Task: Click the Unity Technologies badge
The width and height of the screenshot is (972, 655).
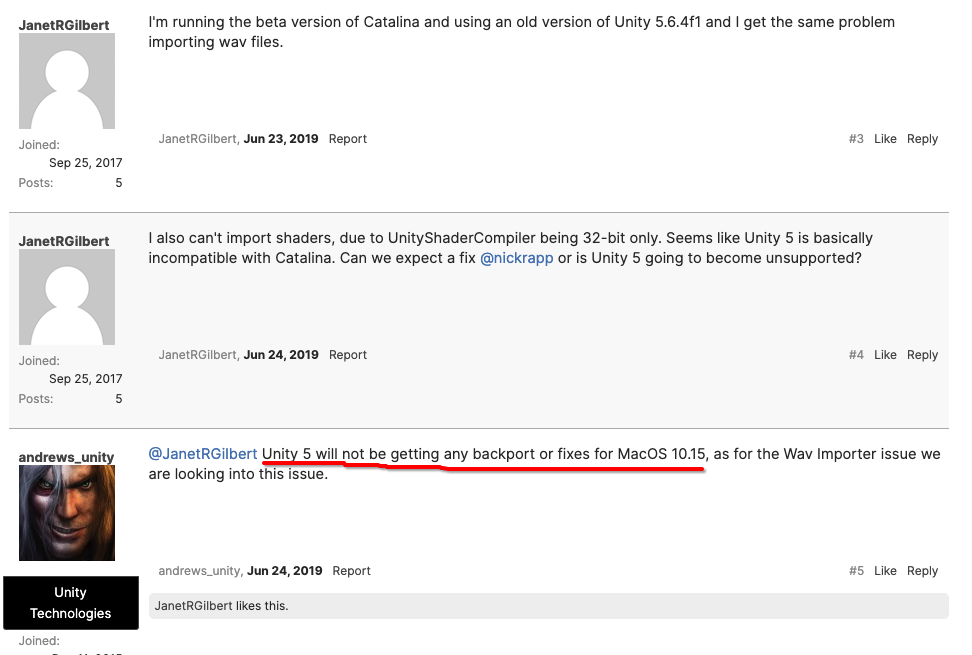Action: (70, 603)
